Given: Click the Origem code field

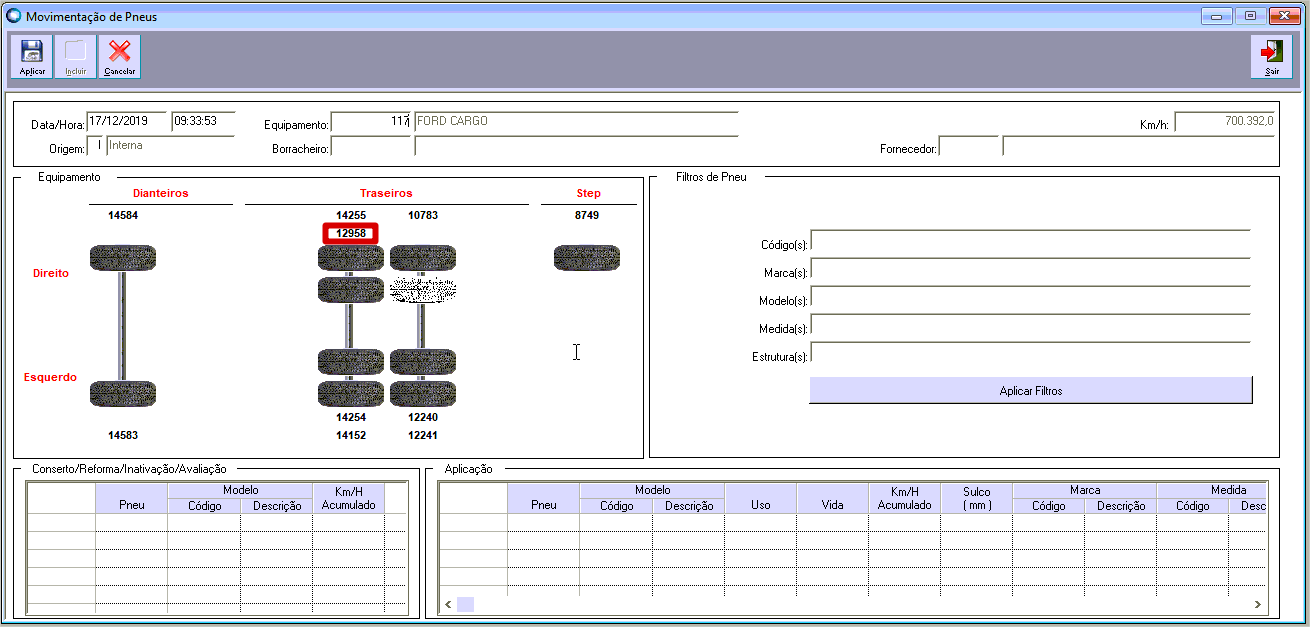Looking at the screenshot, I should pyautogui.click(x=95, y=146).
